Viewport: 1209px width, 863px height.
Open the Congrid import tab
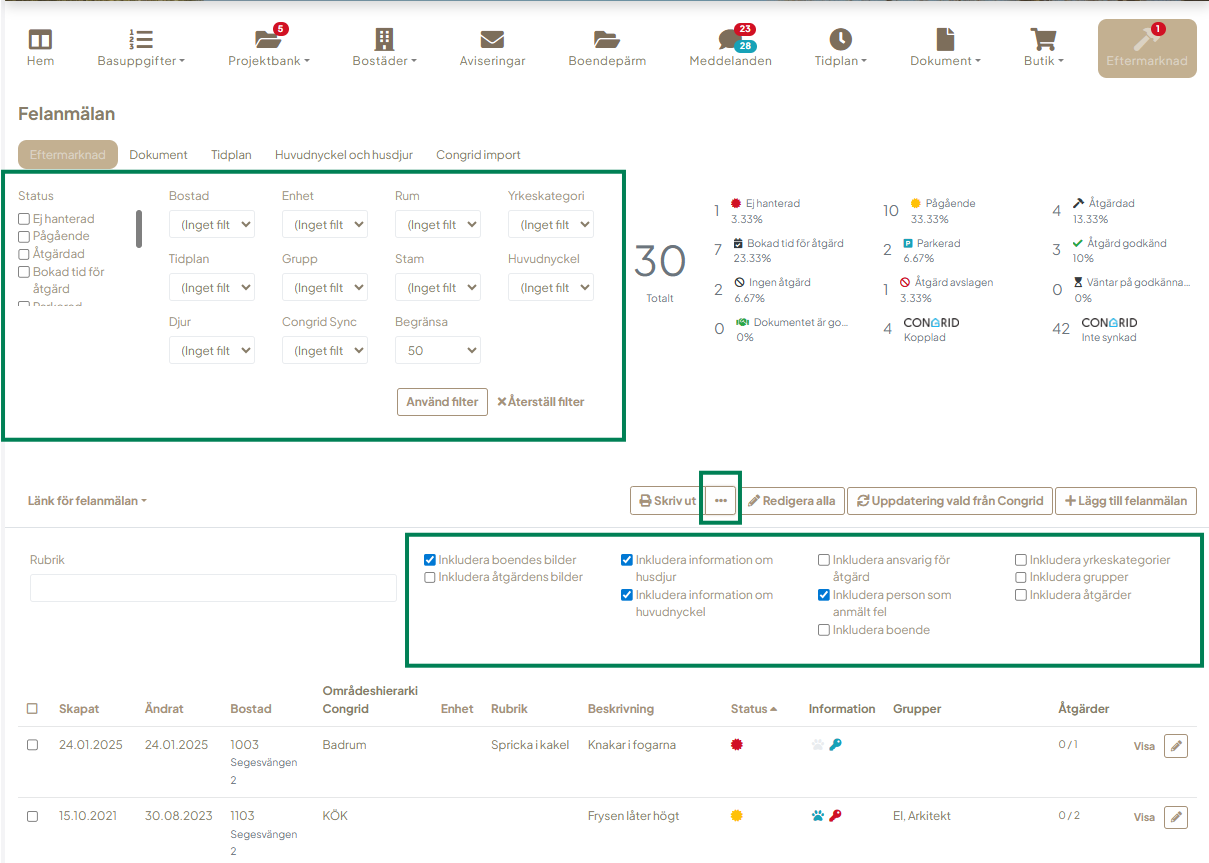478,155
